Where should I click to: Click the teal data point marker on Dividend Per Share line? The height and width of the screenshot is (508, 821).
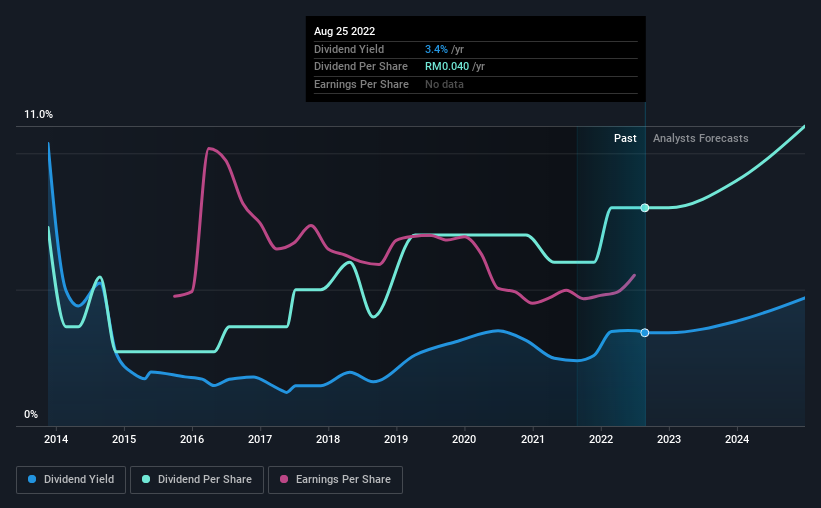pos(645,208)
